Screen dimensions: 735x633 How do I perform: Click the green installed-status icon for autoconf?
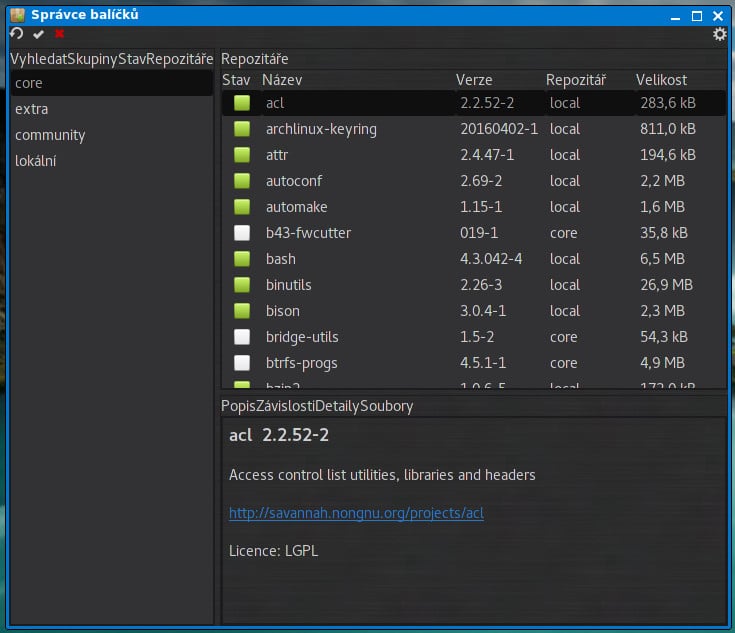point(242,181)
